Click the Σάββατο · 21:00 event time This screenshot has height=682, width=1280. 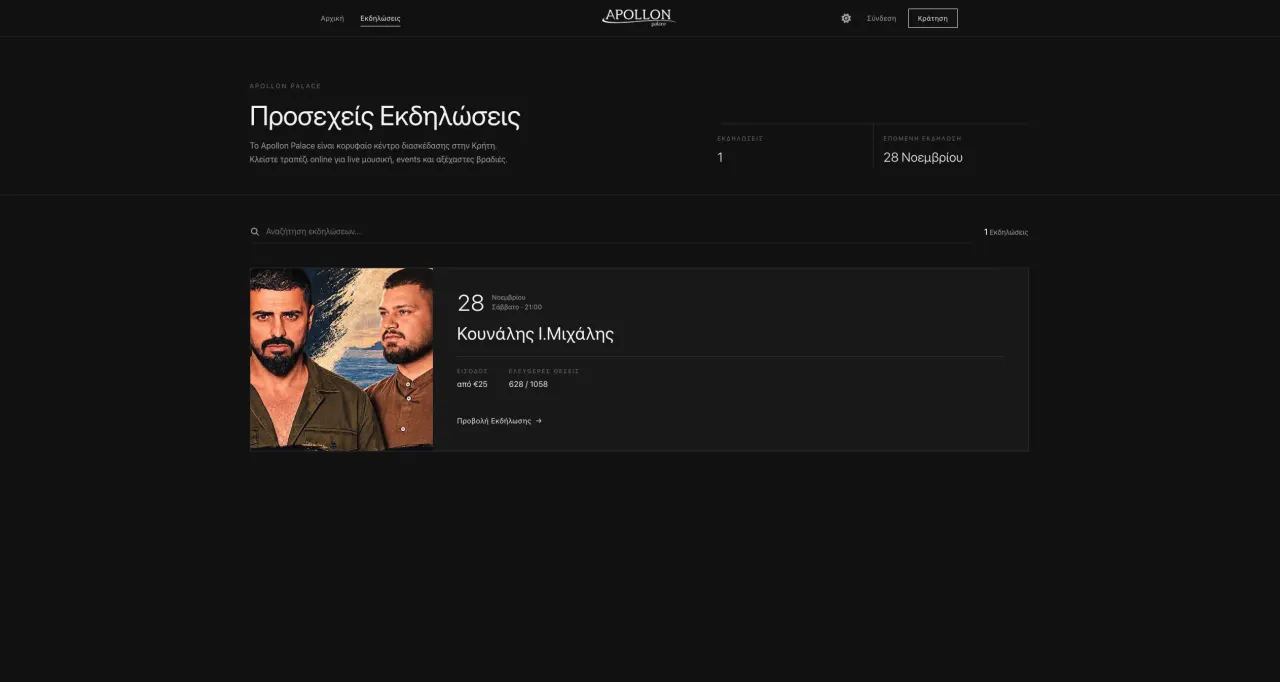pyautogui.click(x=517, y=307)
